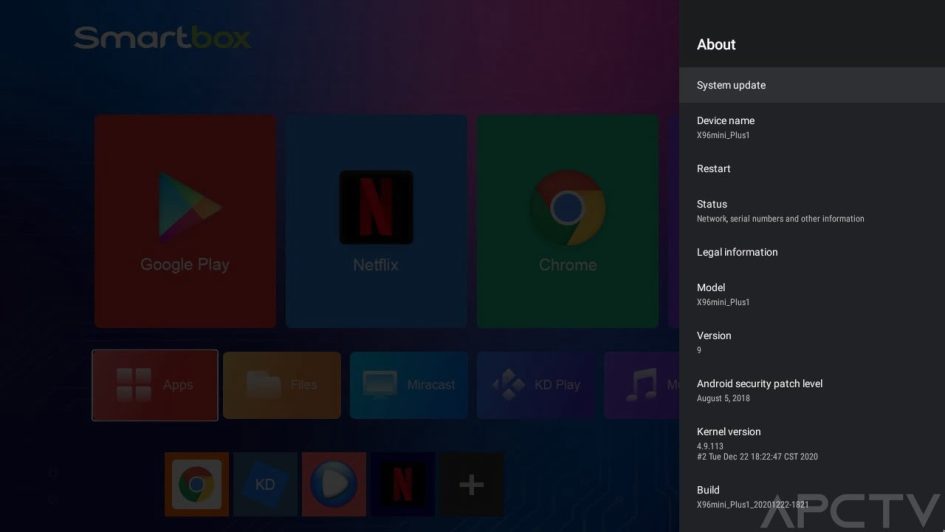The width and height of the screenshot is (945, 532).
Task: Launch the KD shortcut in bottom row
Action: click(x=265, y=485)
